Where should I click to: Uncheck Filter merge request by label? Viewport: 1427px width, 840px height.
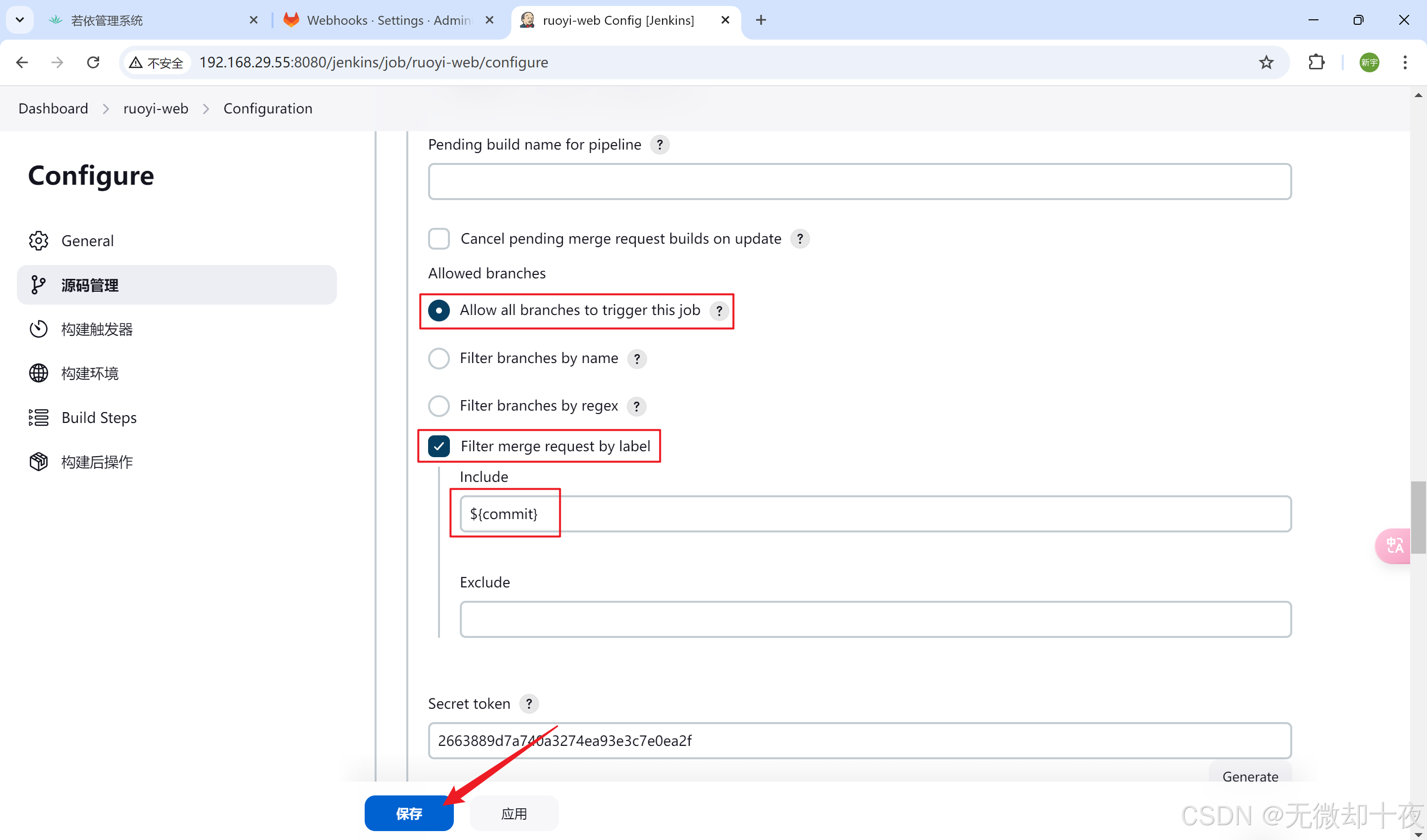coord(439,446)
